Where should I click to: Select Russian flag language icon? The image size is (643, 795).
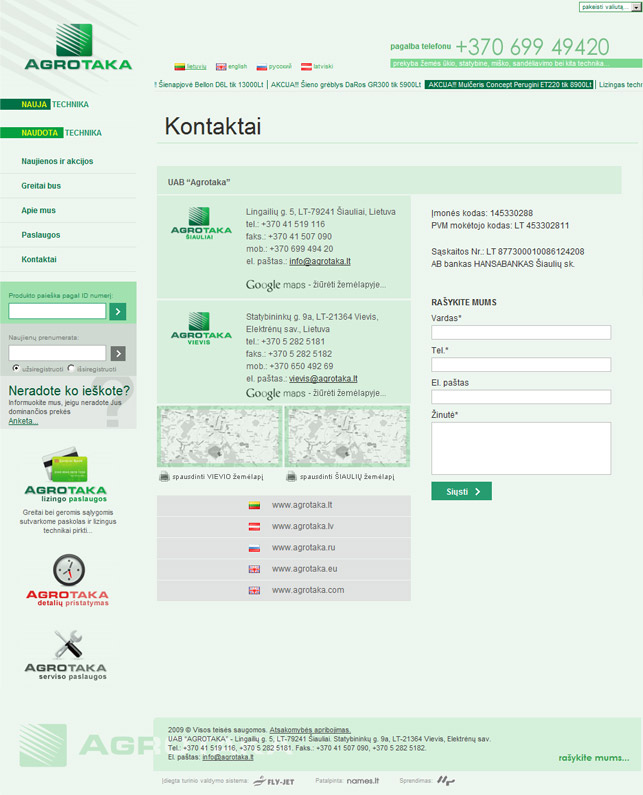(262, 66)
